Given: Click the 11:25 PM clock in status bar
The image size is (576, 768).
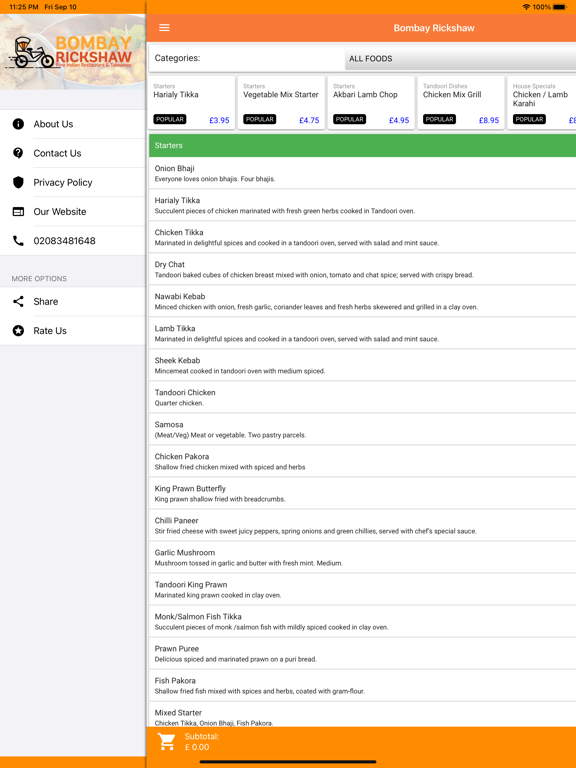Looking at the screenshot, I should click(x=24, y=7).
